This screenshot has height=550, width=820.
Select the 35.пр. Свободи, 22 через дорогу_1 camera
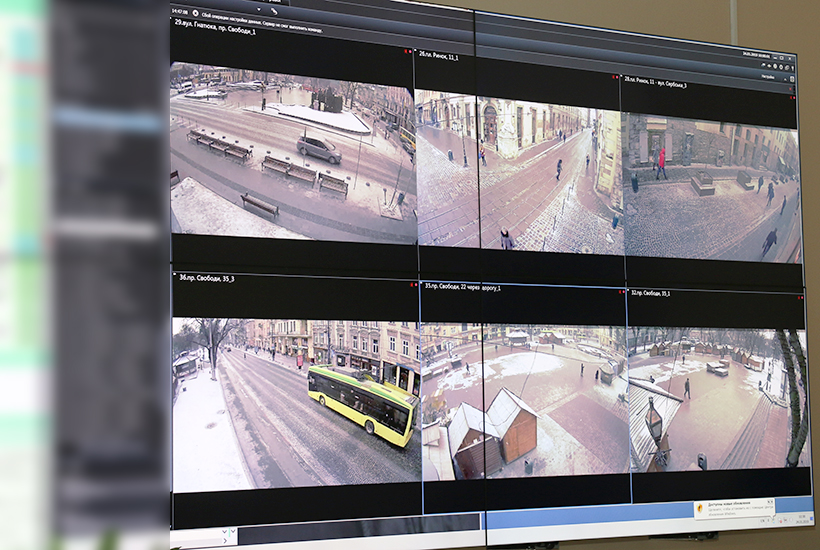tap(524, 400)
